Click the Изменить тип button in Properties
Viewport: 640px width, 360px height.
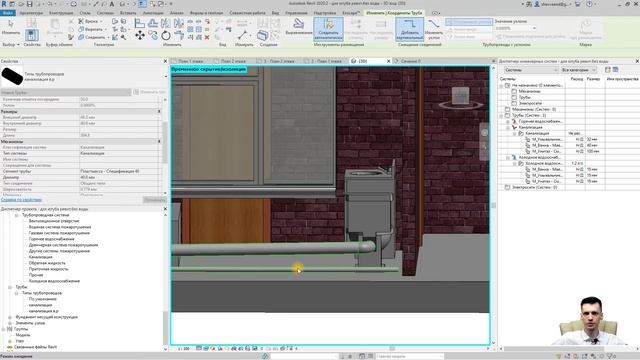pos(149,92)
